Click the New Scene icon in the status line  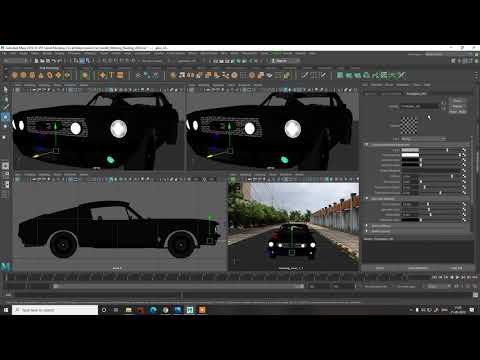tap(37, 61)
